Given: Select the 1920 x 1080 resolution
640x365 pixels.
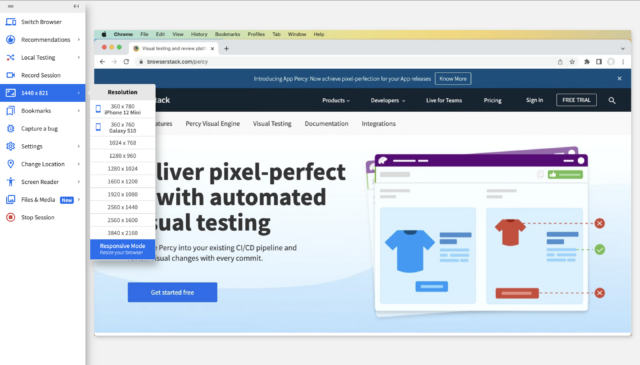Looking at the screenshot, I should click(x=122, y=194).
